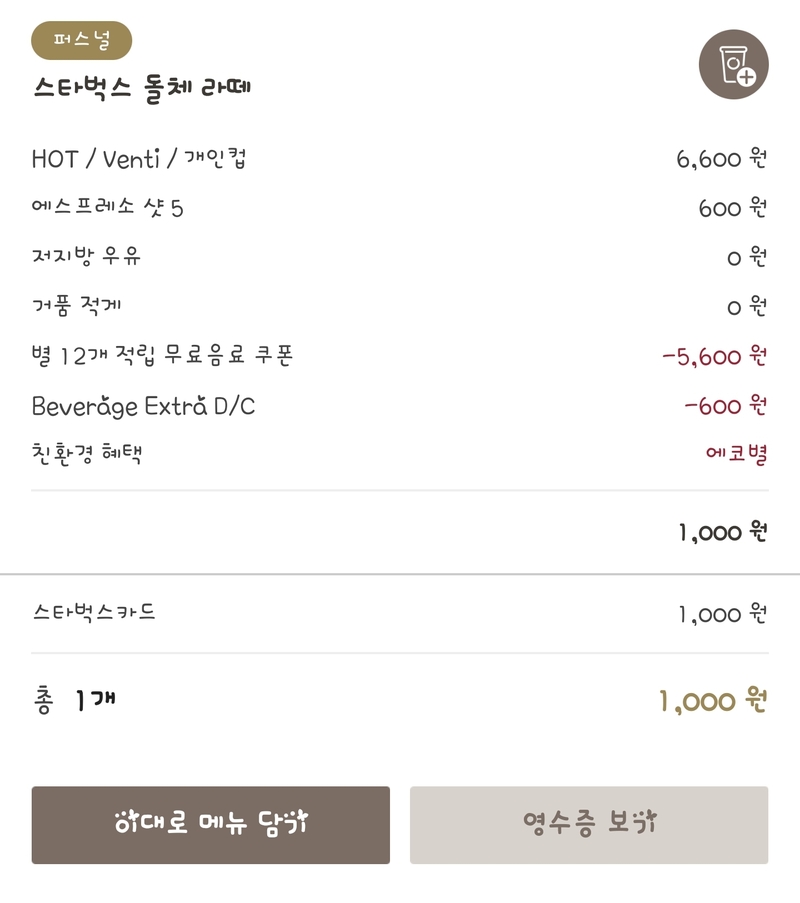
Task: Tap the 친환경 혜택 row label
Action: coord(86,454)
